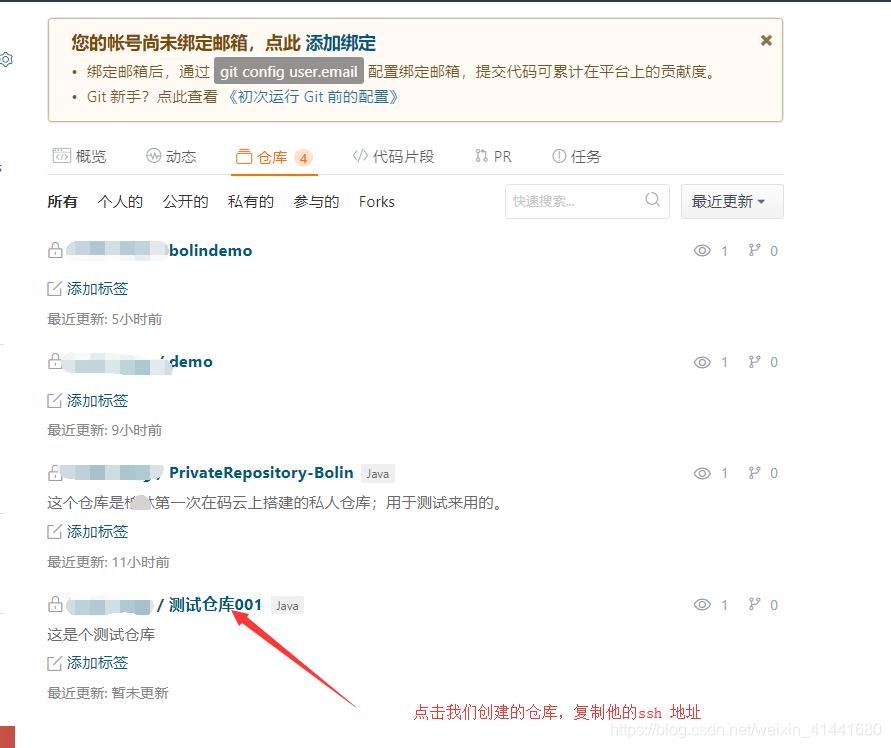
Task: Click the repository count badge 4
Action: pos(303,158)
